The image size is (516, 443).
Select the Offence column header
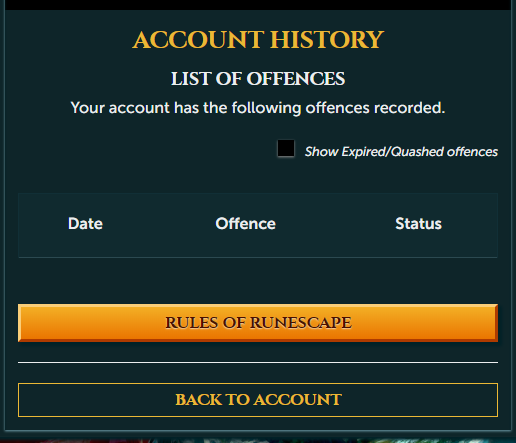pyautogui.click(x=246, y=223)
